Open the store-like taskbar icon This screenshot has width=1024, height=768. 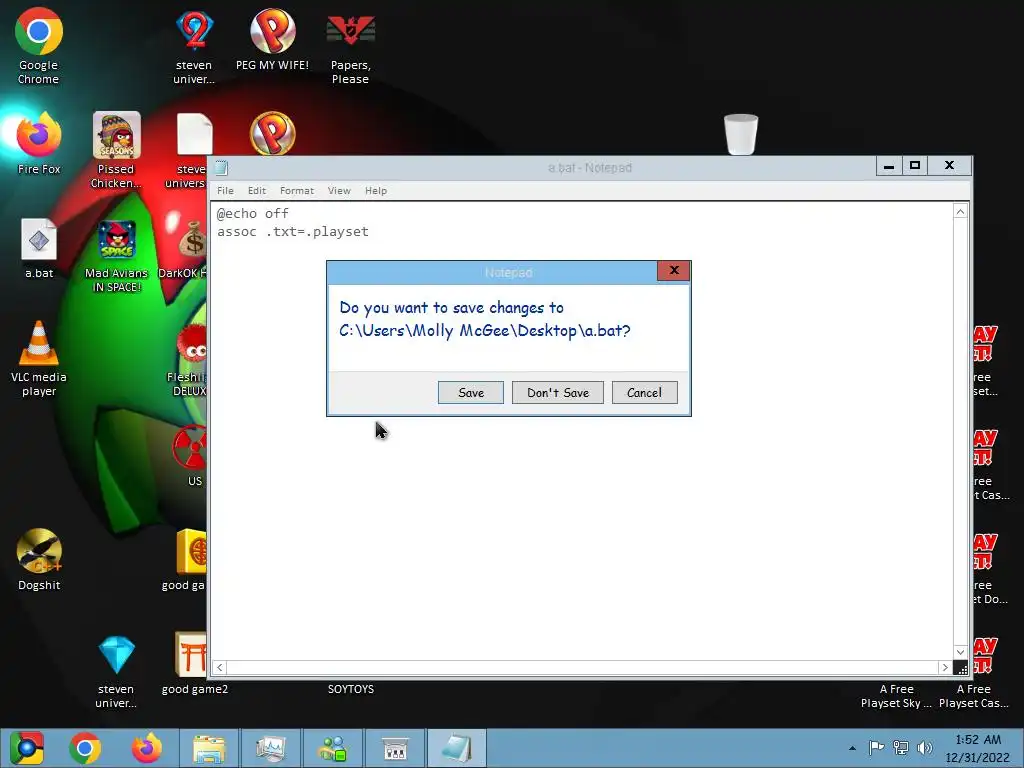(x=395, y=748)
